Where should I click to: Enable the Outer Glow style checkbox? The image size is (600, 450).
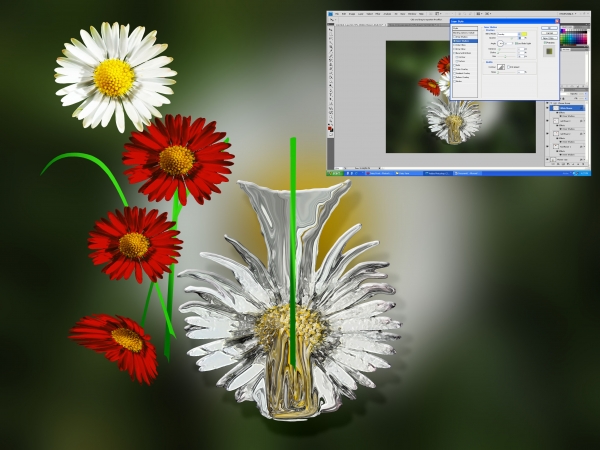[x=455, y=45]
